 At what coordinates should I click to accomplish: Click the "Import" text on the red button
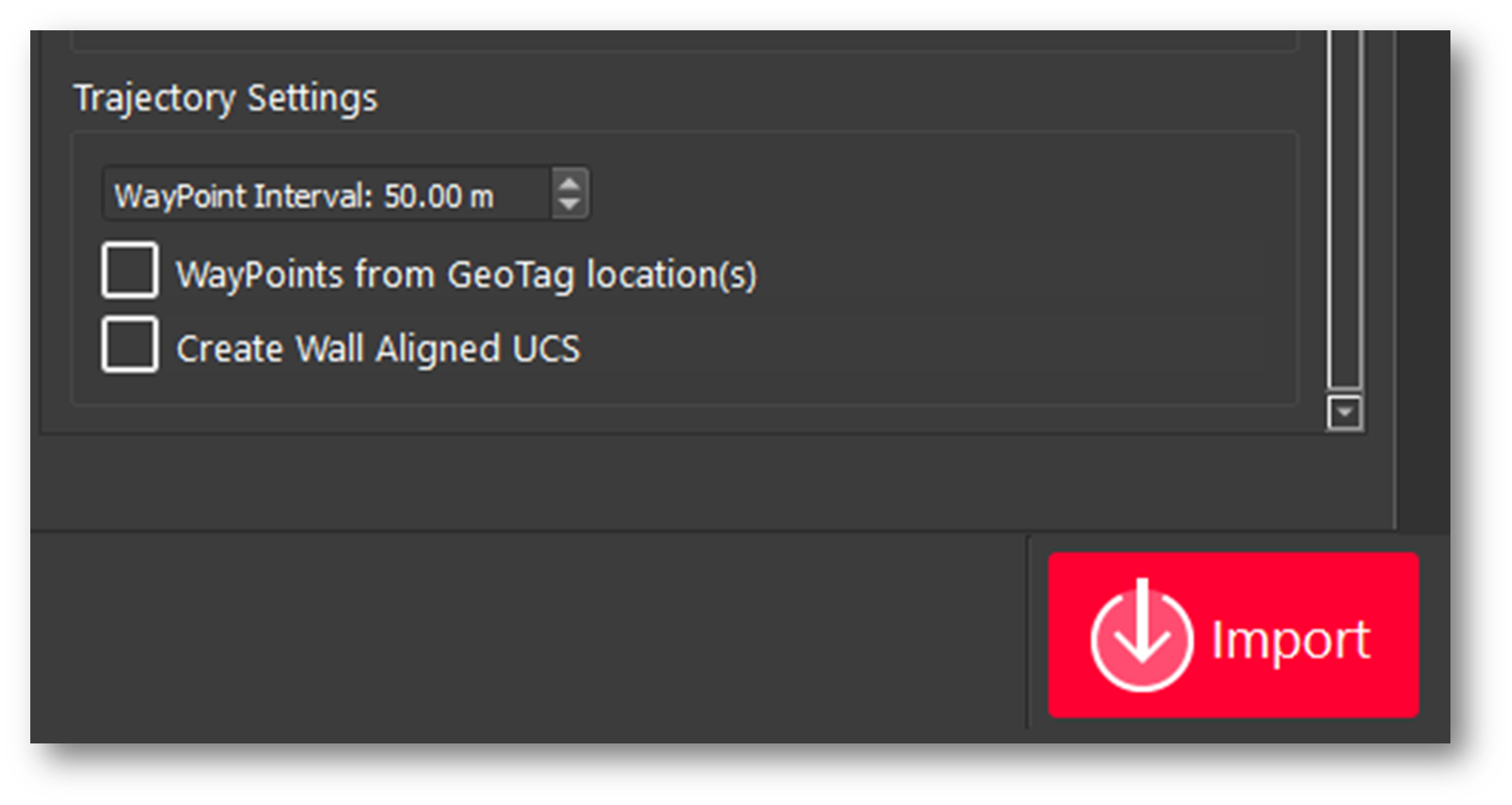pyautogui.click(x=1290, y=640)
